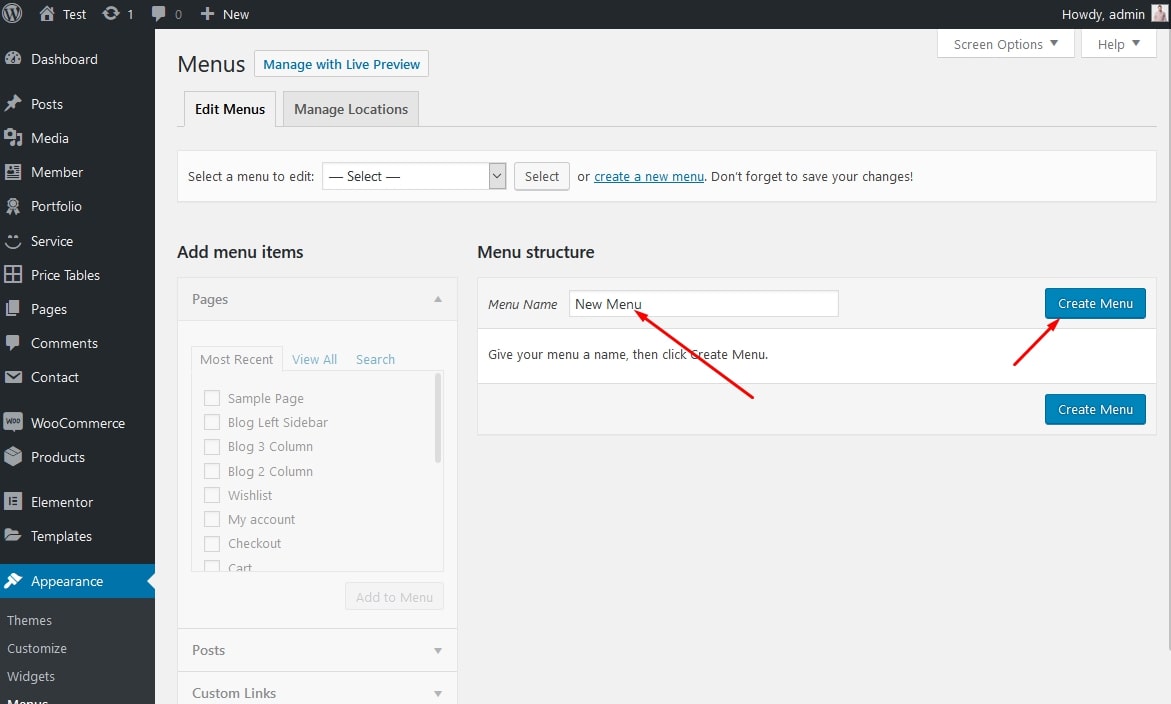Tick the Blog Left Sidebar checkbox
This screenshot has width=1171, height=704.
[212, 422]
